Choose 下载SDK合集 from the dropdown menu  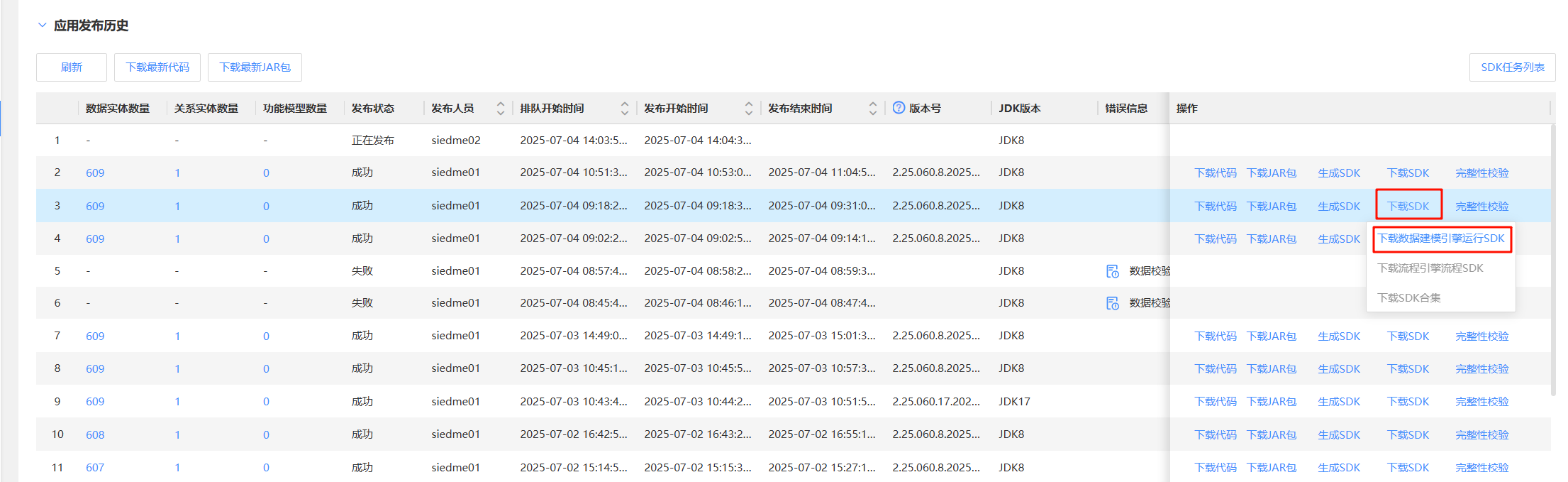[1408, 298]
